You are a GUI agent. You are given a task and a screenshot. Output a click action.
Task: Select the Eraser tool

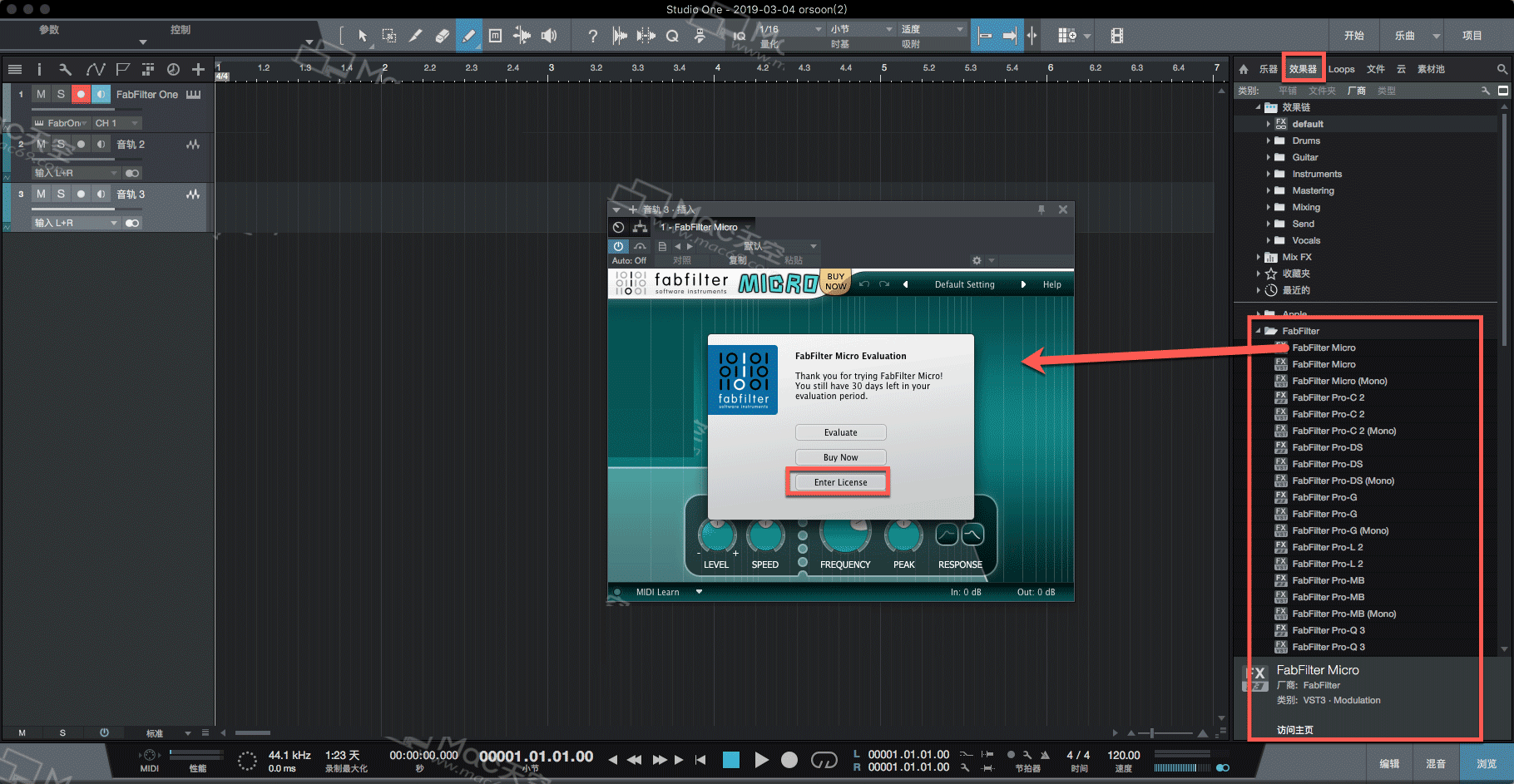[x=443, y=36]
